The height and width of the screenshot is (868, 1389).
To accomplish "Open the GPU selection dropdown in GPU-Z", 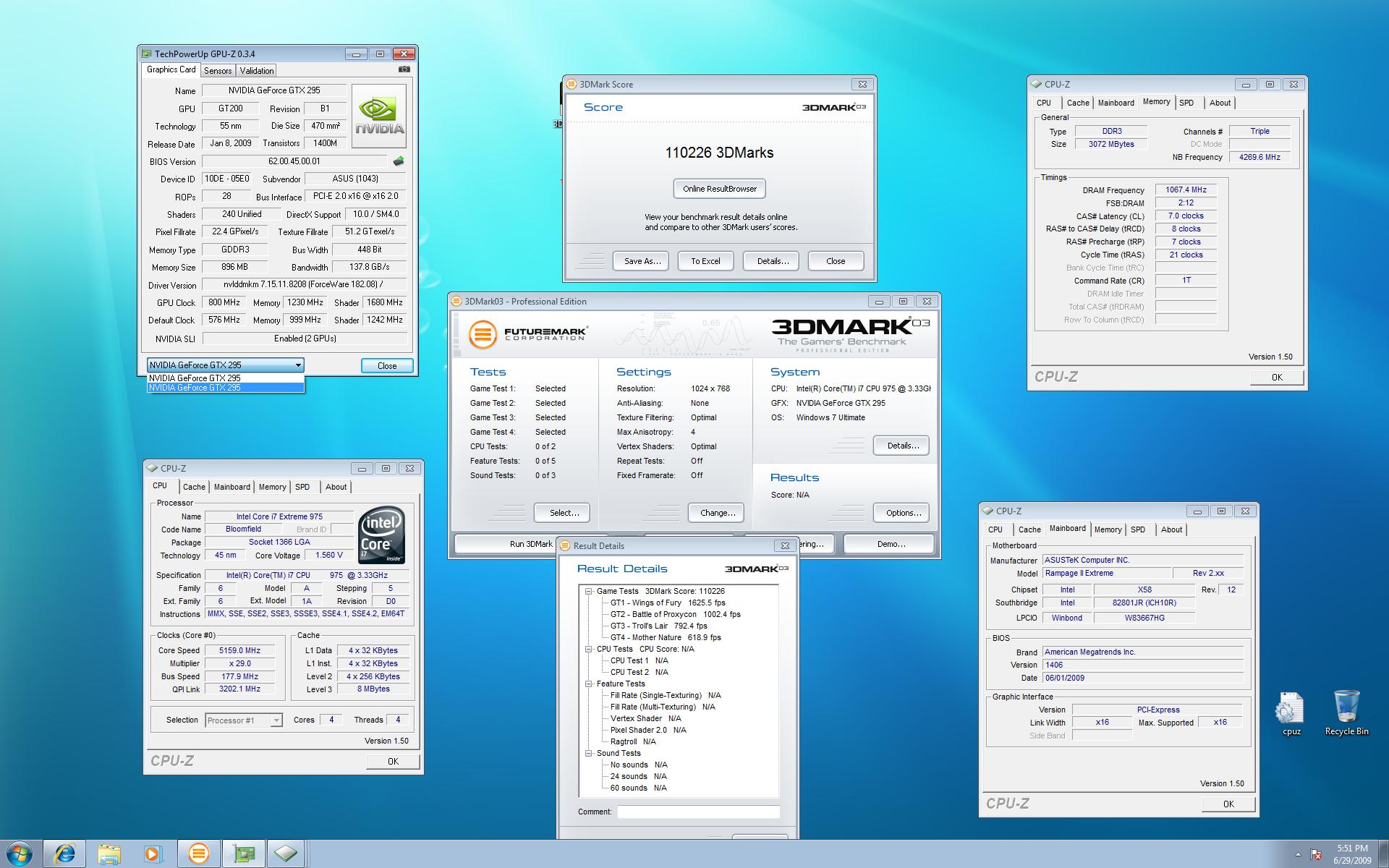I will 225,365.
